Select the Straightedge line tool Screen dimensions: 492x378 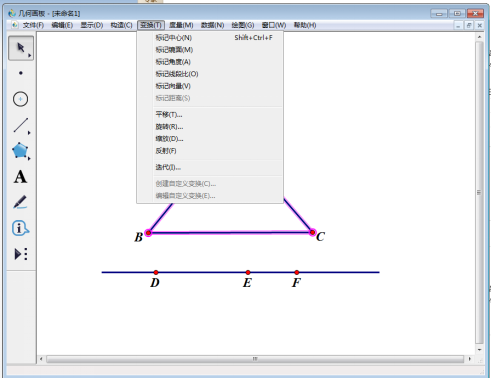tap(21, 125)
